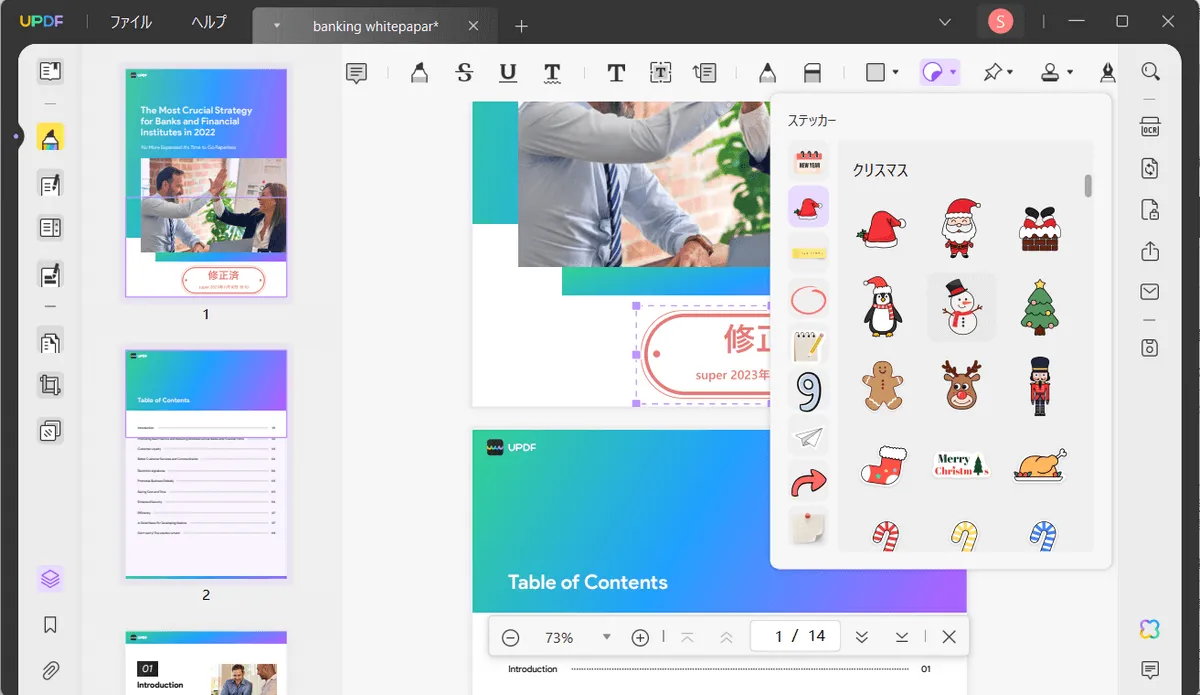
Task: Open the protect PDF lock tool
Action: coord(1150,210)
